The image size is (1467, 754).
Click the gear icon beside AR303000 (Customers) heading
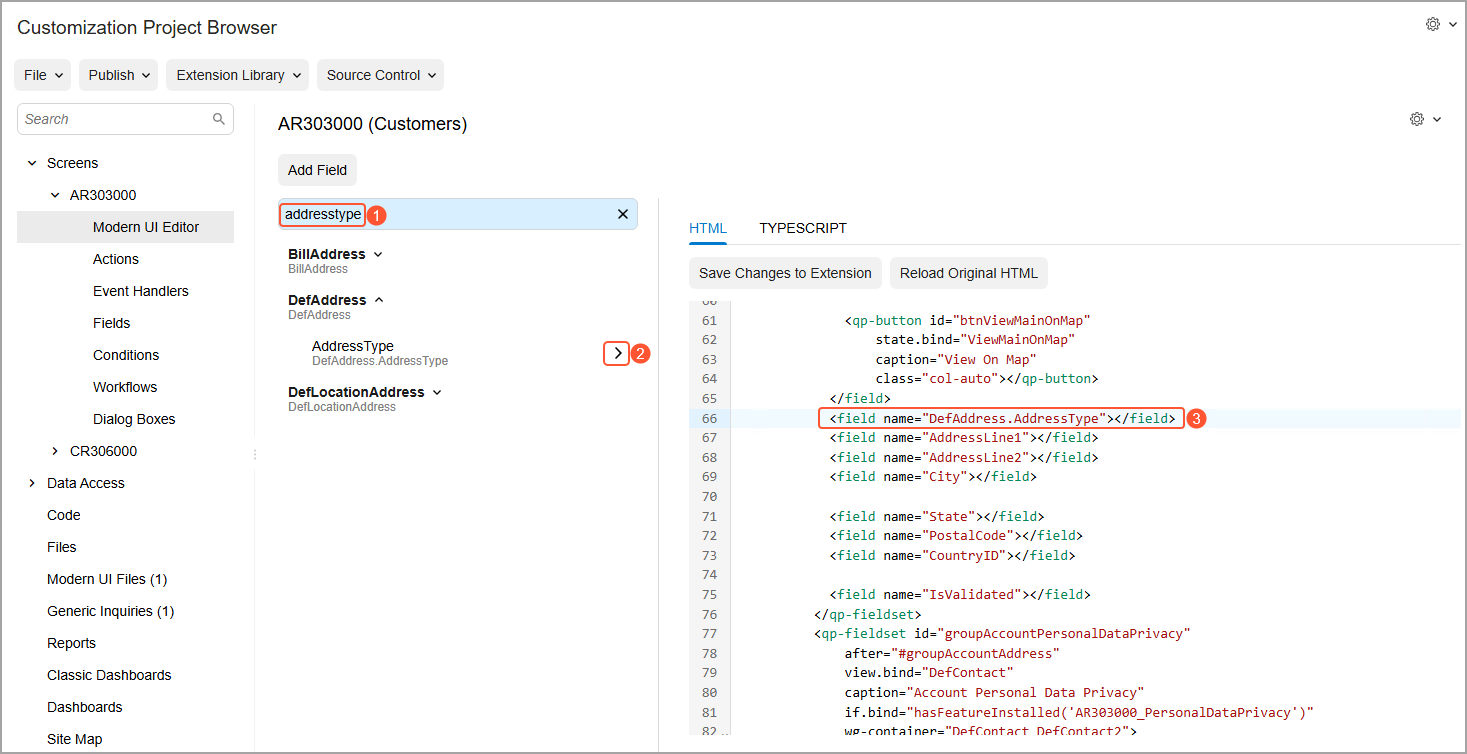click(1417, 119)
